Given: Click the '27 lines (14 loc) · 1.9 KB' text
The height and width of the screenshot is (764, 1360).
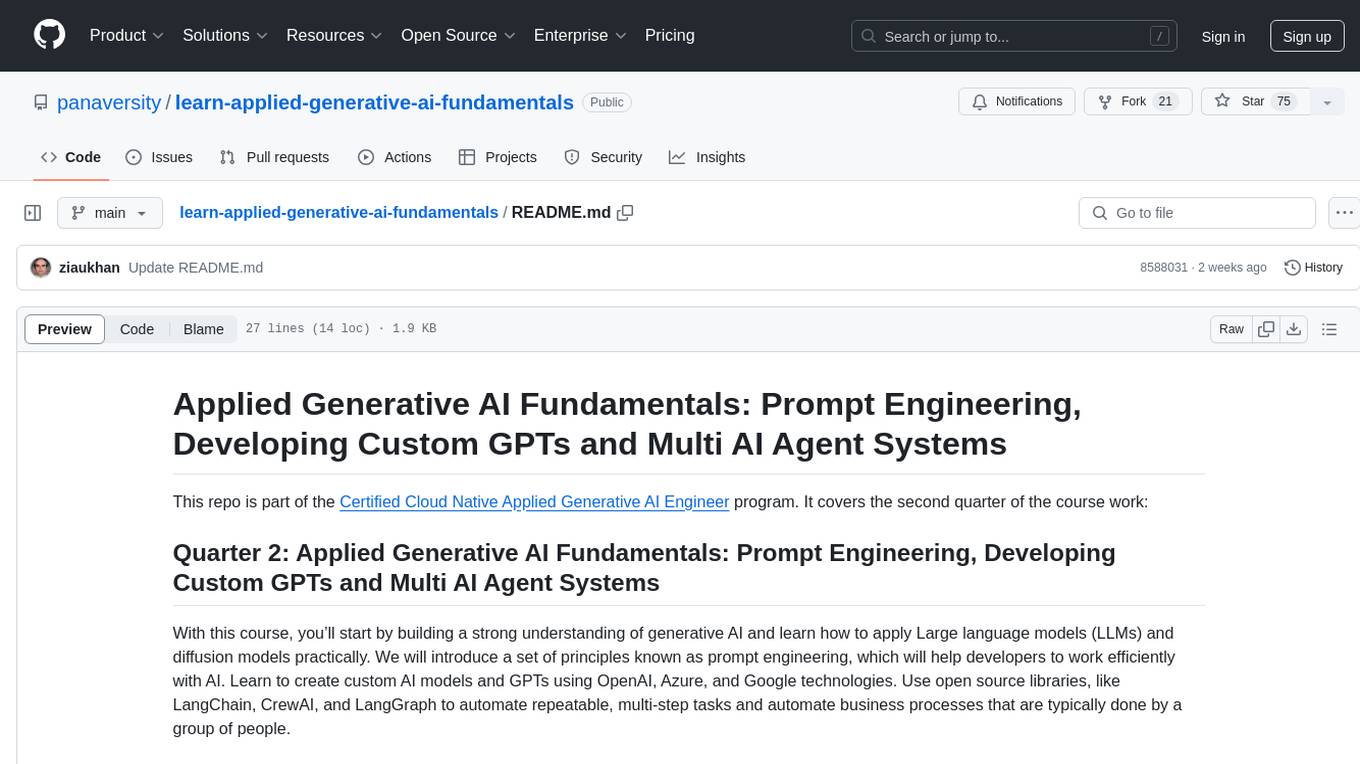Looking at the screenshot, I should coord(340,329).
